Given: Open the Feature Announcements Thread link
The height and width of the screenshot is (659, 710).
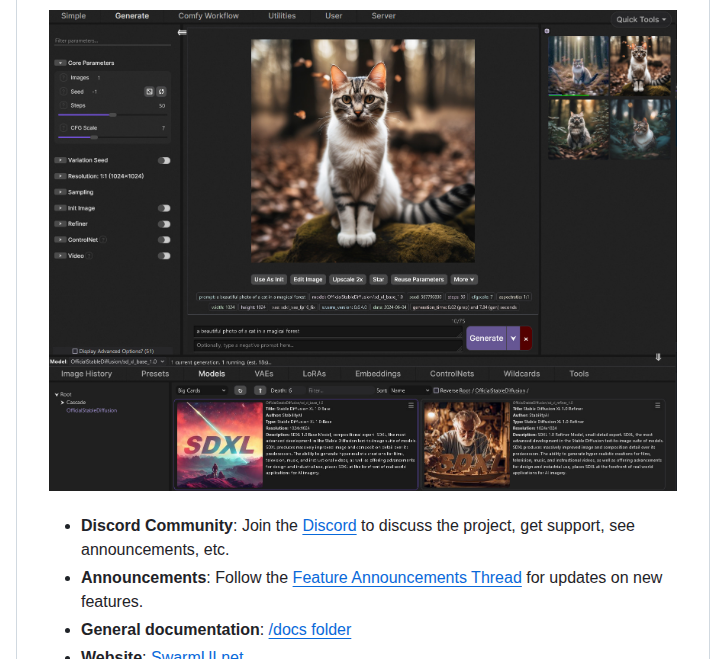Looking at the screenshot, I should point(407,577).
